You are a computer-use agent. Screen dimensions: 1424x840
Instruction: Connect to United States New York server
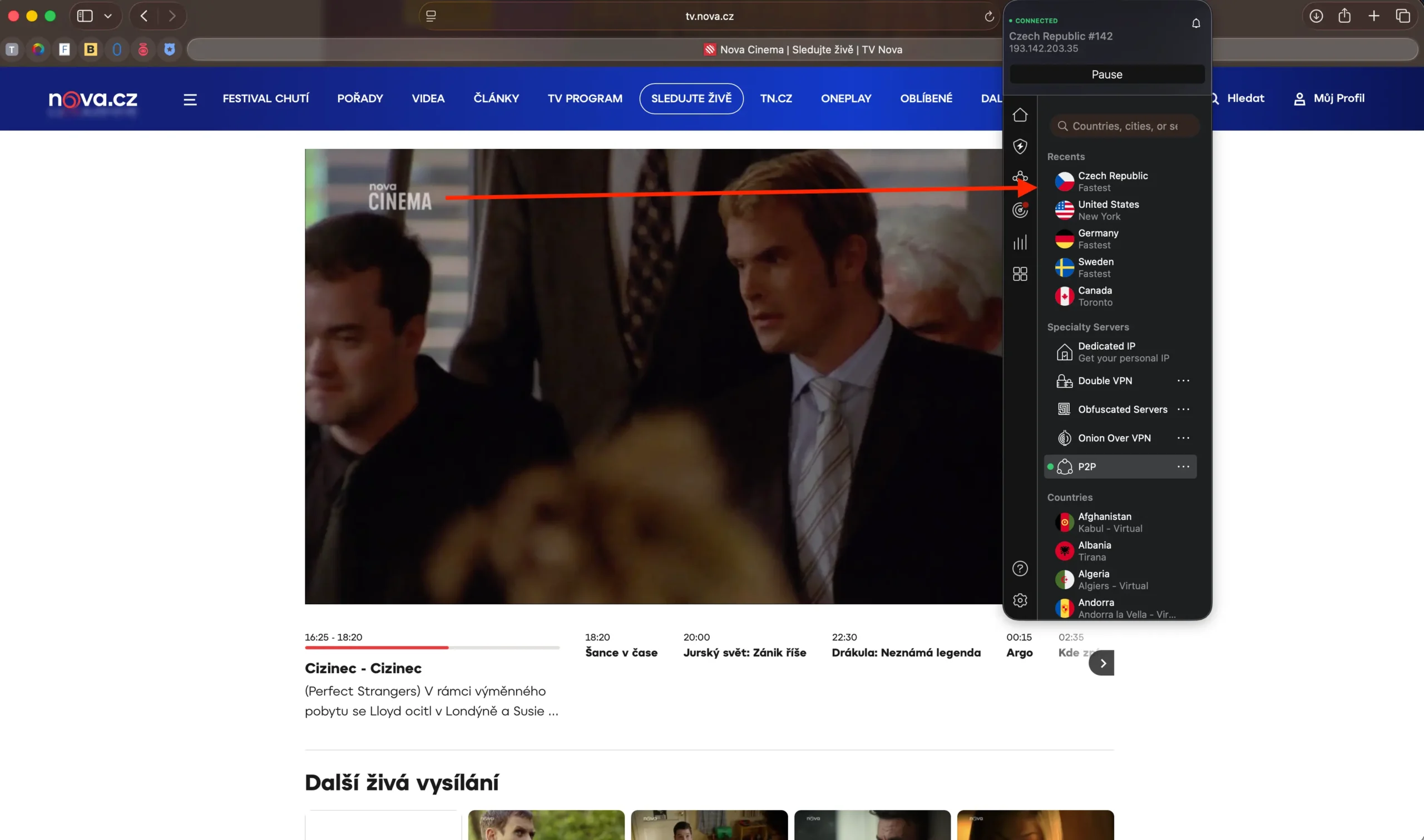point(1107,210)
